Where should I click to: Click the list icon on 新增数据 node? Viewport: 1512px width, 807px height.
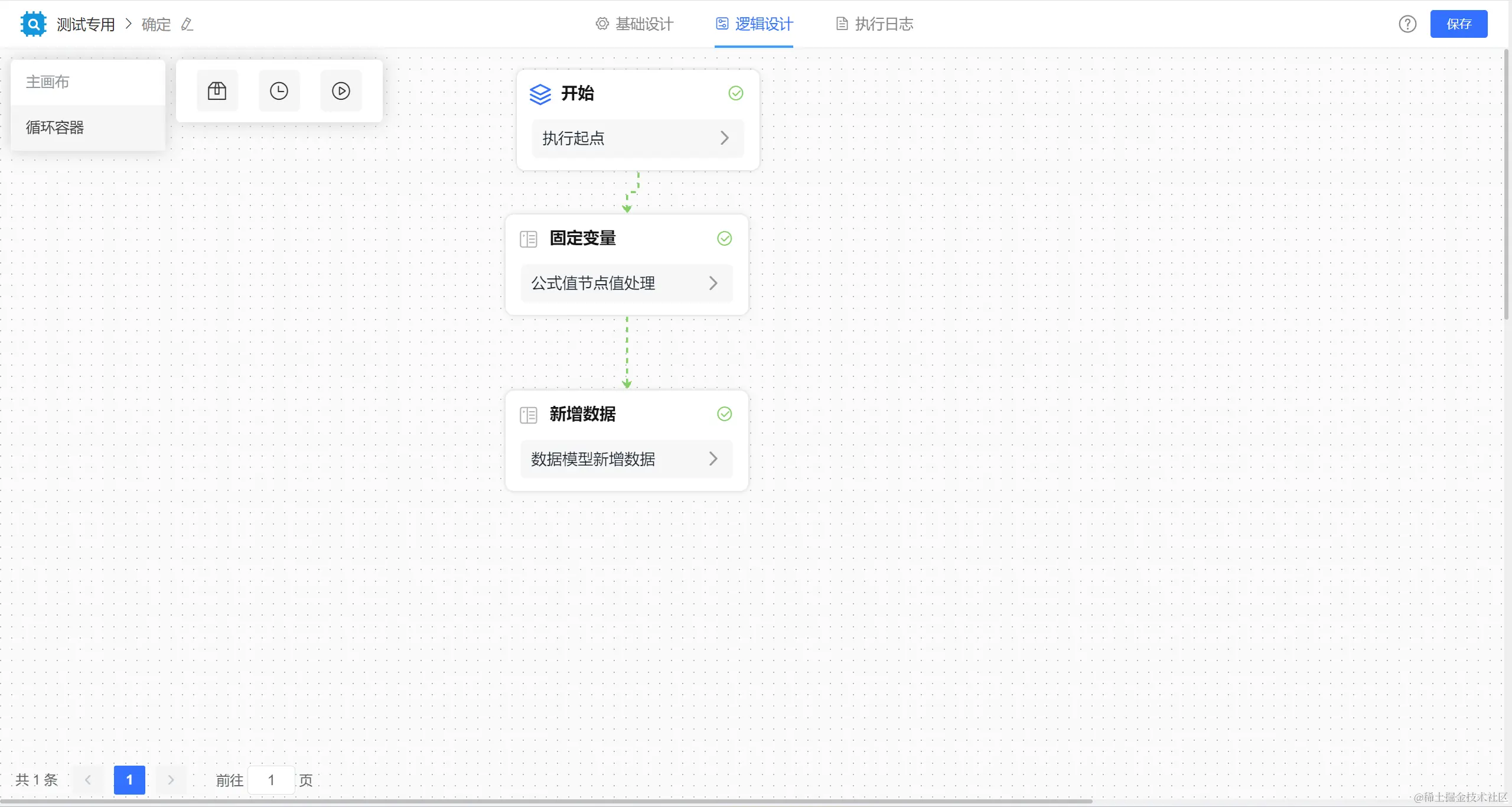tap(528, 415)
